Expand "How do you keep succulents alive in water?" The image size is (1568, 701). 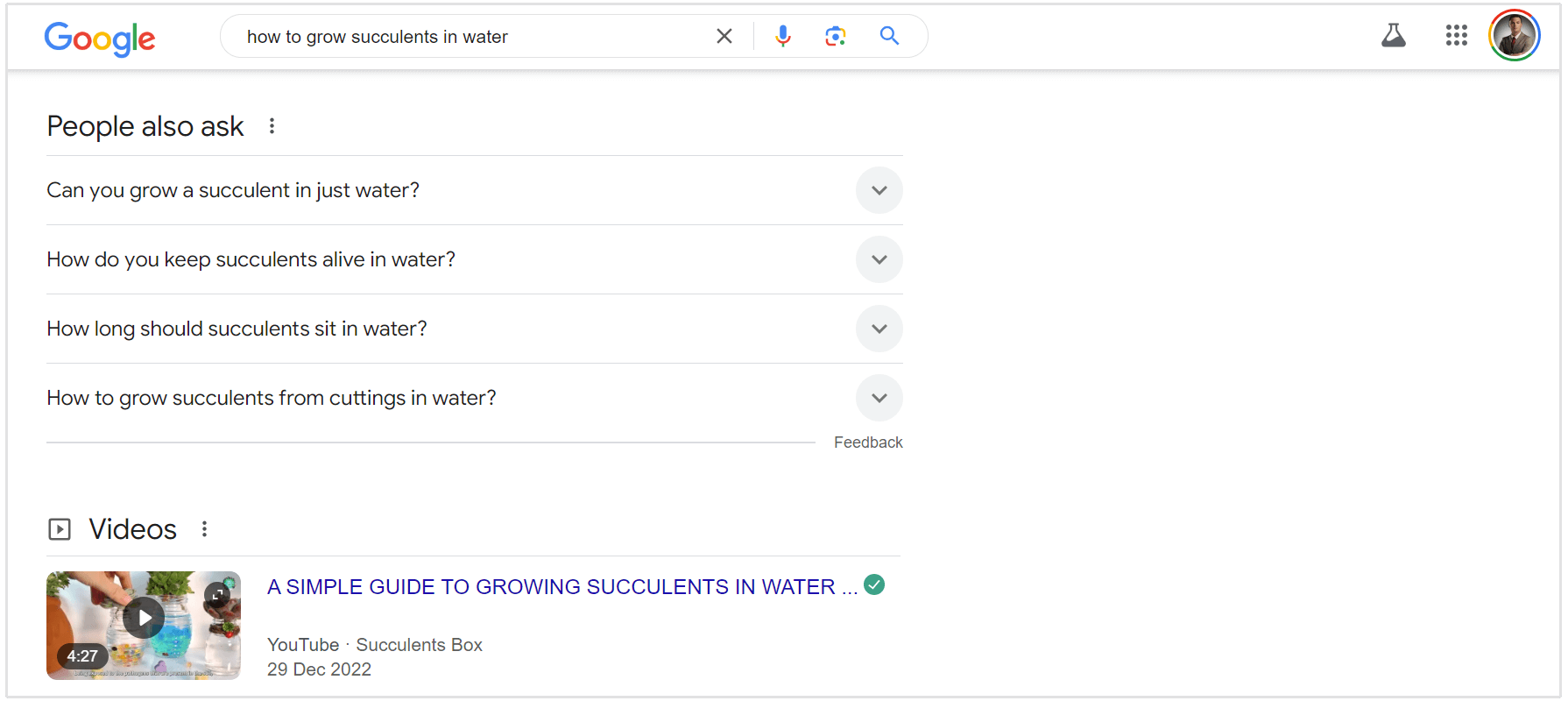[x=879, y=259]
